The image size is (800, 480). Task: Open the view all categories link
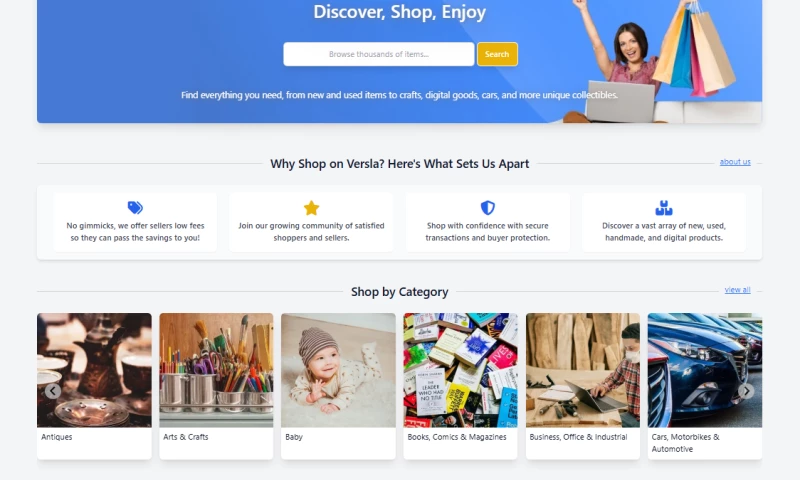pos(737,290)
